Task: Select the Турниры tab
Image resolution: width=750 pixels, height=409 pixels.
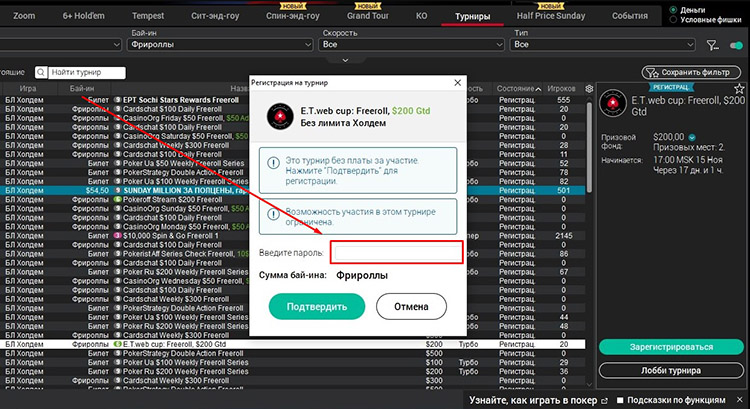Action: click(473, 16)
